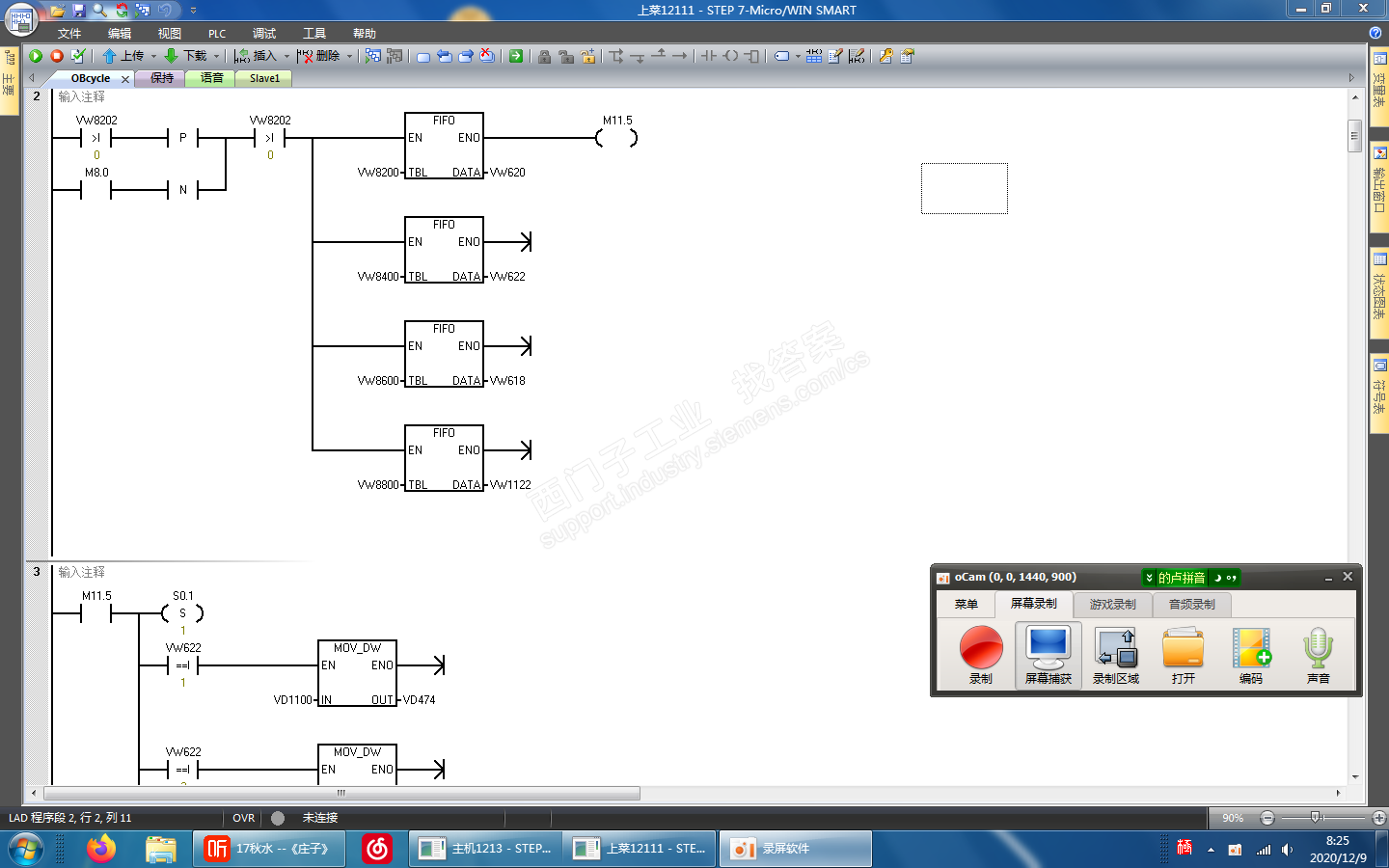Switch to the 语音 program tab
Viewport: 1389px width, 868px height.
[212, 78]
